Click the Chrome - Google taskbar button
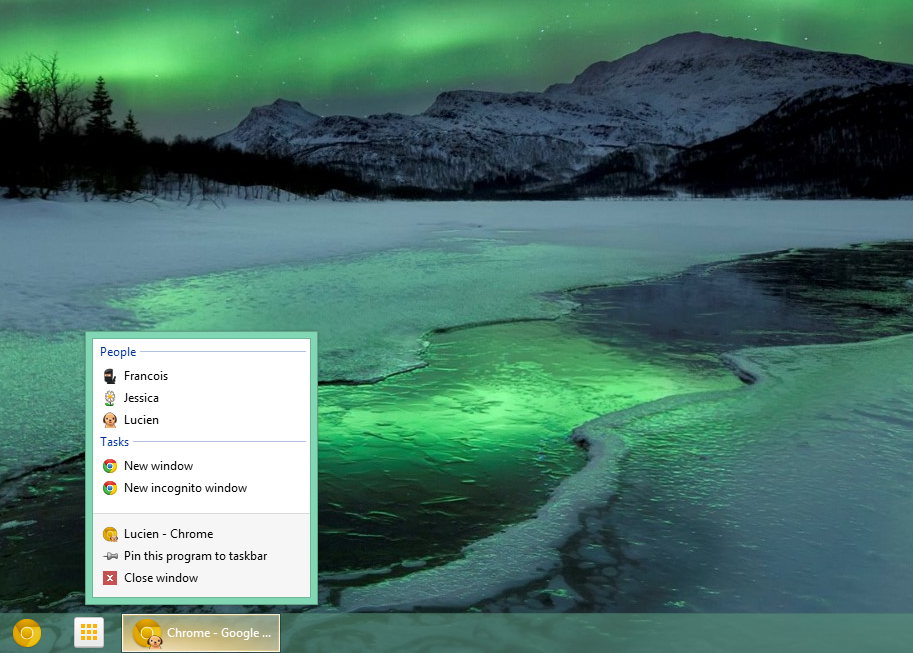The image size is (913, 653). (x=201, y=633)
